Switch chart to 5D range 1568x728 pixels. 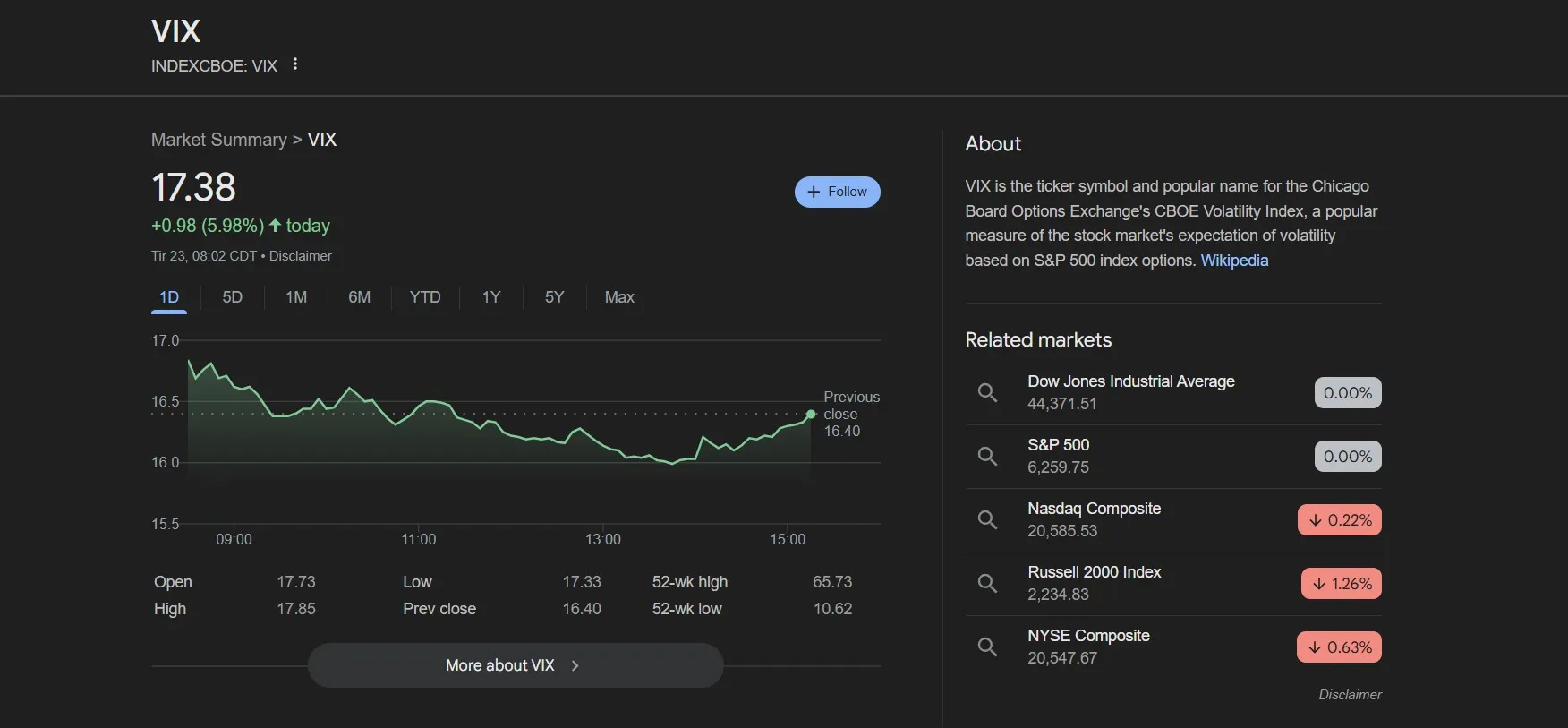(232, 297)
